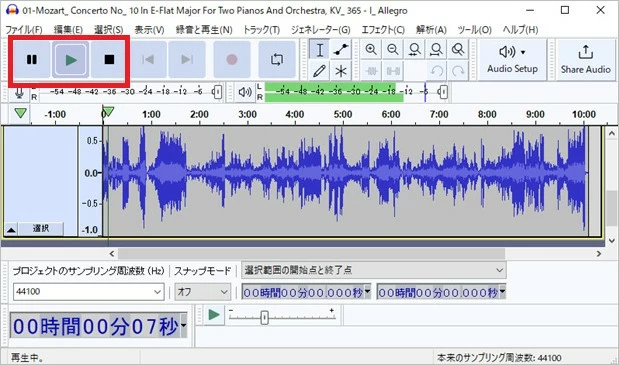
Task: Click the vertical scale value 0.5
Action: click(x=92, y=141)
